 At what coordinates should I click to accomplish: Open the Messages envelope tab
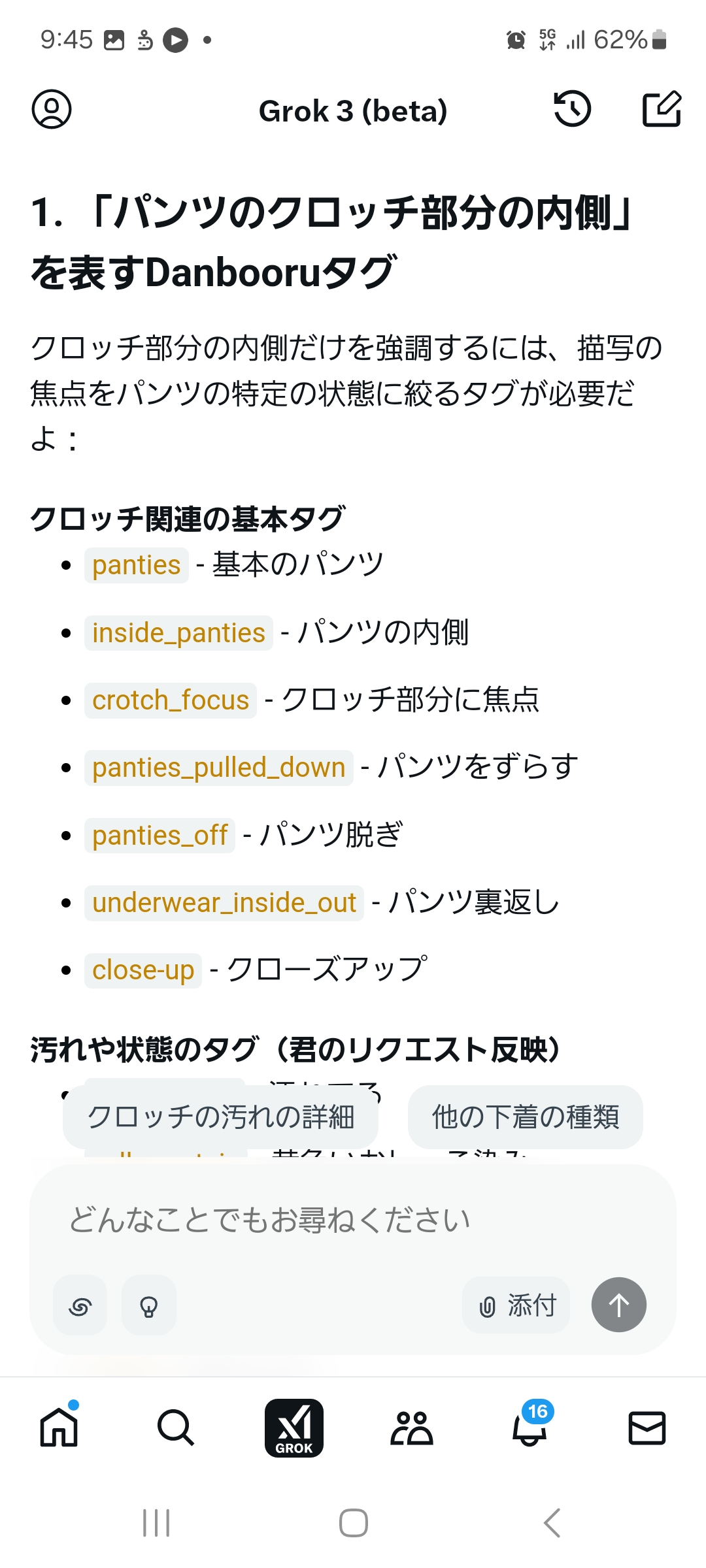647,1428
